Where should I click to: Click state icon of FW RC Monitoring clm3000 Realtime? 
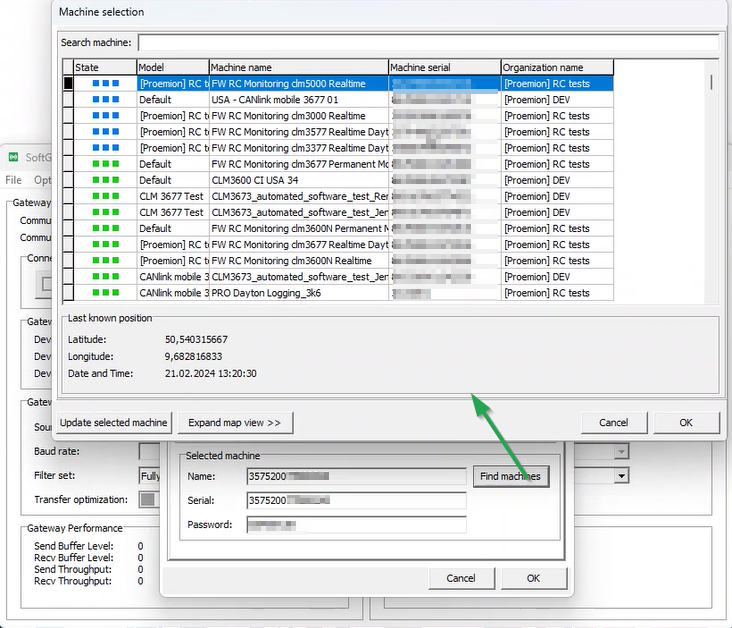pos(106,116)
